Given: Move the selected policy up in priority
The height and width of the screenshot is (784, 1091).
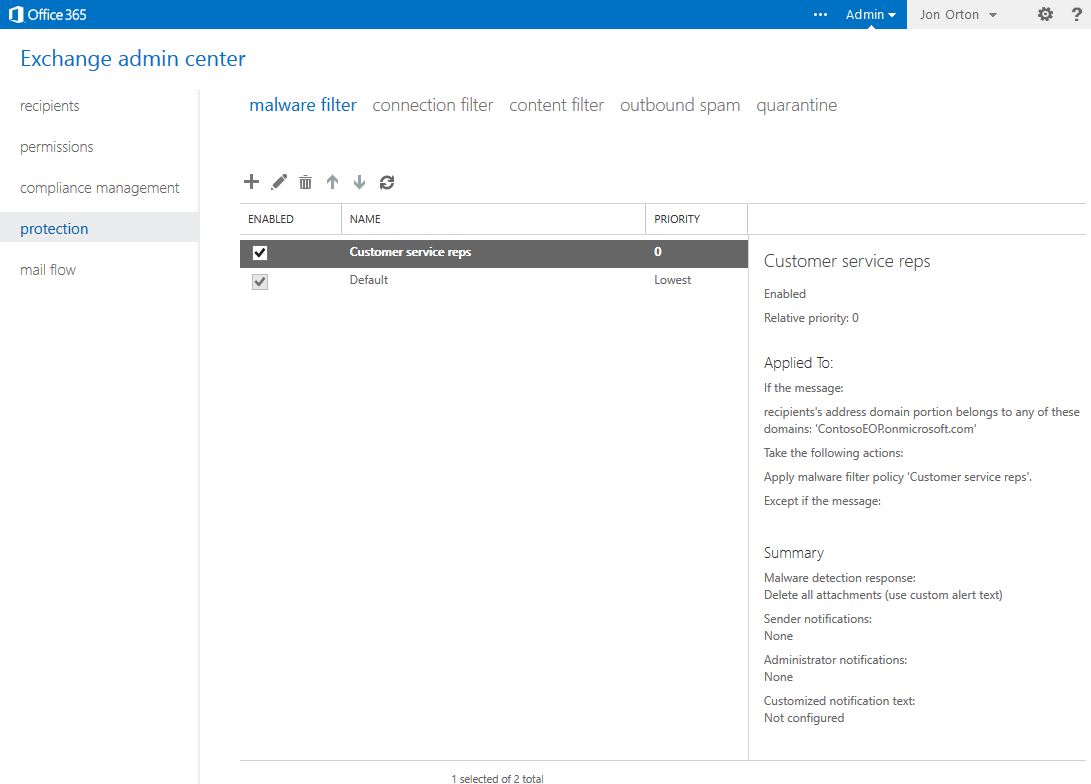Looking at the screenshot, I should [x=332, y=182].
